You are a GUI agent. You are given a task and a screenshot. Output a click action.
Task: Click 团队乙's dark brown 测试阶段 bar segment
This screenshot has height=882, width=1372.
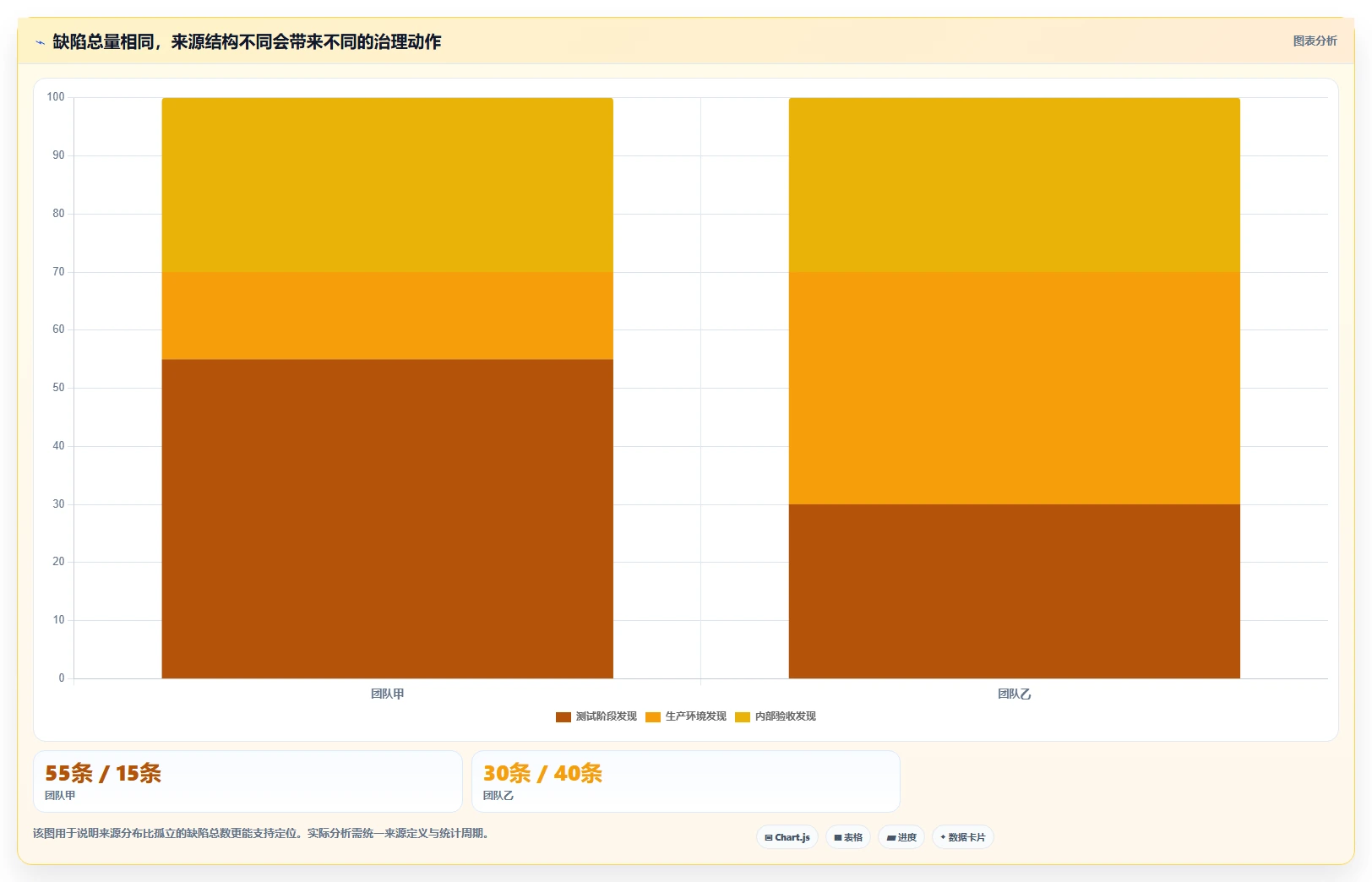coord(1014,591)
